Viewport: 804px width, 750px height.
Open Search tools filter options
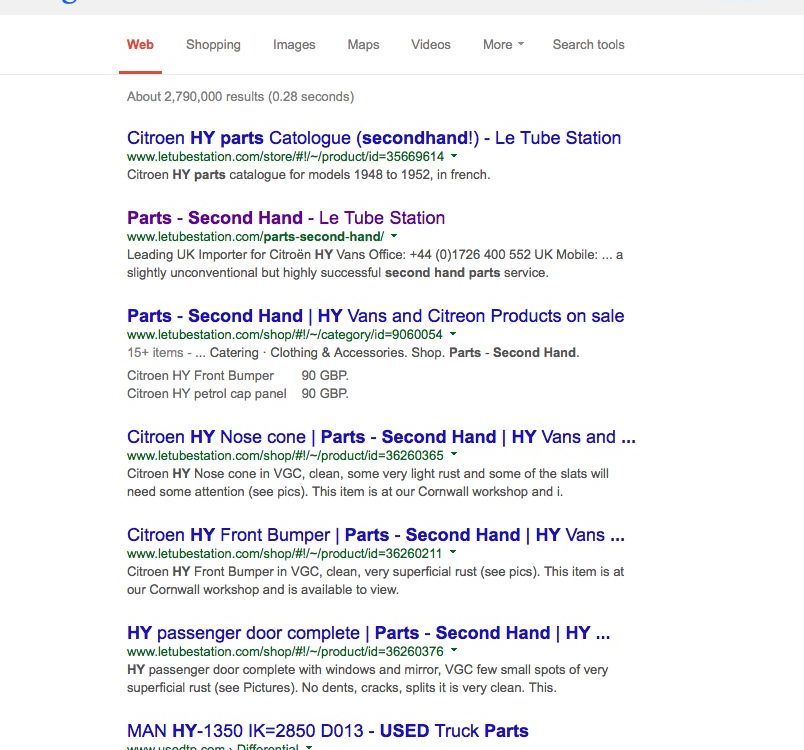588,45
